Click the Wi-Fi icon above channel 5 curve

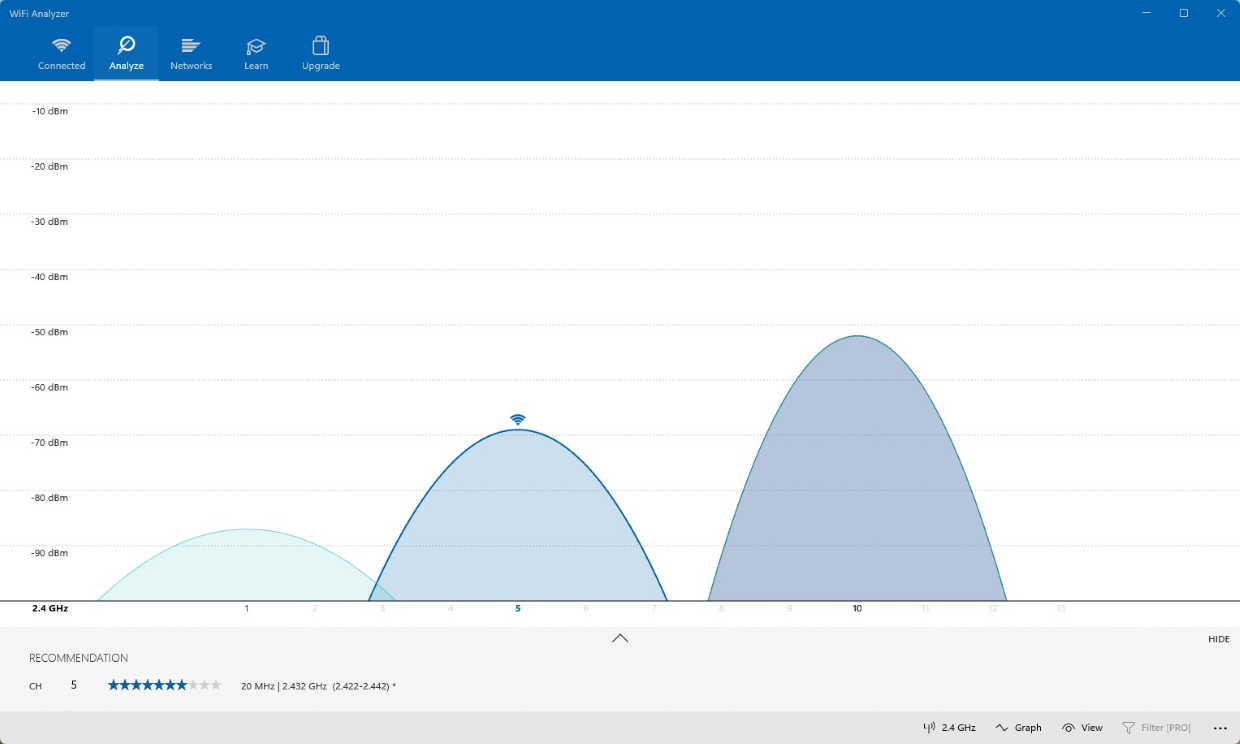(518, 421)
